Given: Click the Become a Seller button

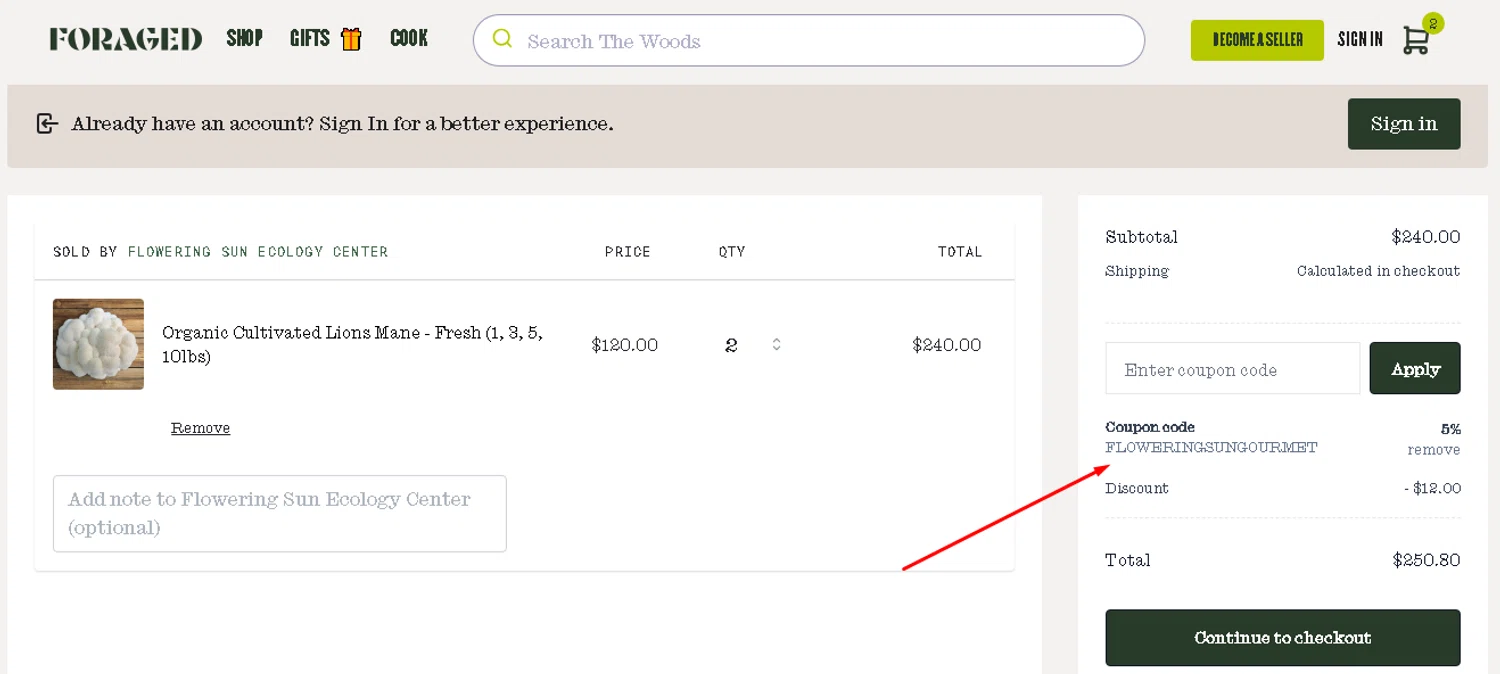Looking at the screenshot, I should pos(1257,40).
